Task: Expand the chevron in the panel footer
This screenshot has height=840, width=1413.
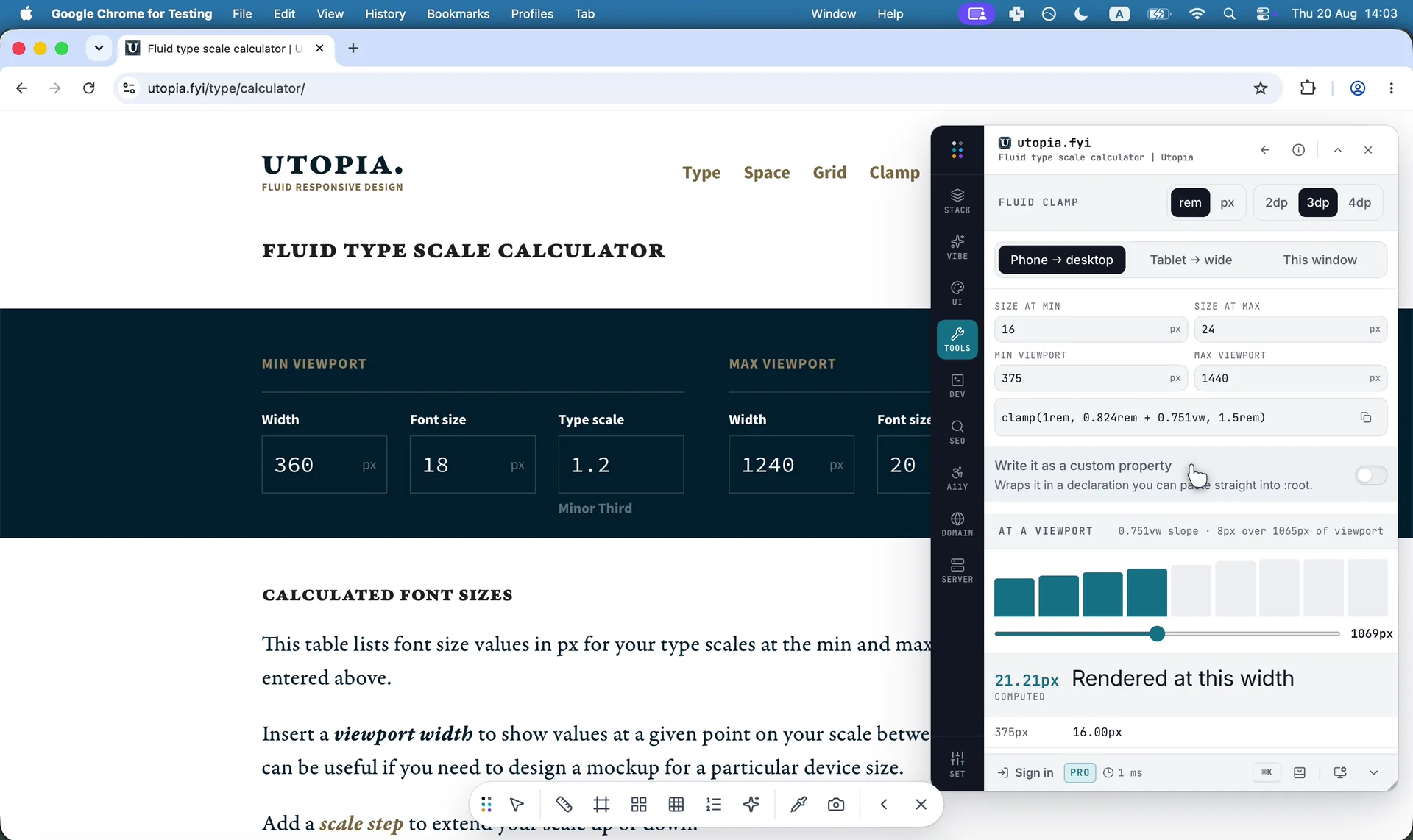Action: point(1373,772)
